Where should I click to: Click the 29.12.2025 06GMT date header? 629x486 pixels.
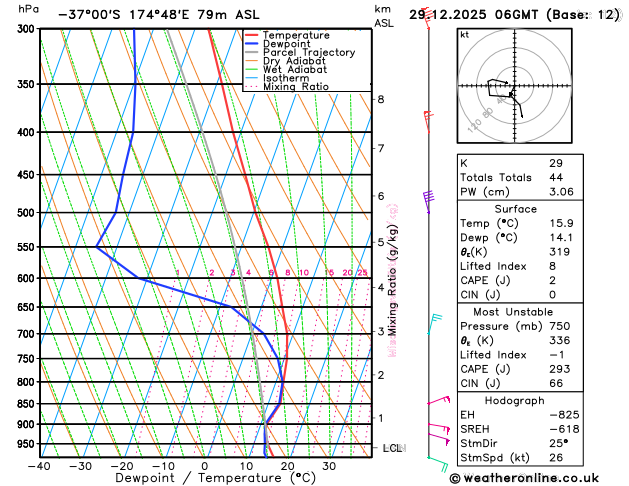[473, 15]
